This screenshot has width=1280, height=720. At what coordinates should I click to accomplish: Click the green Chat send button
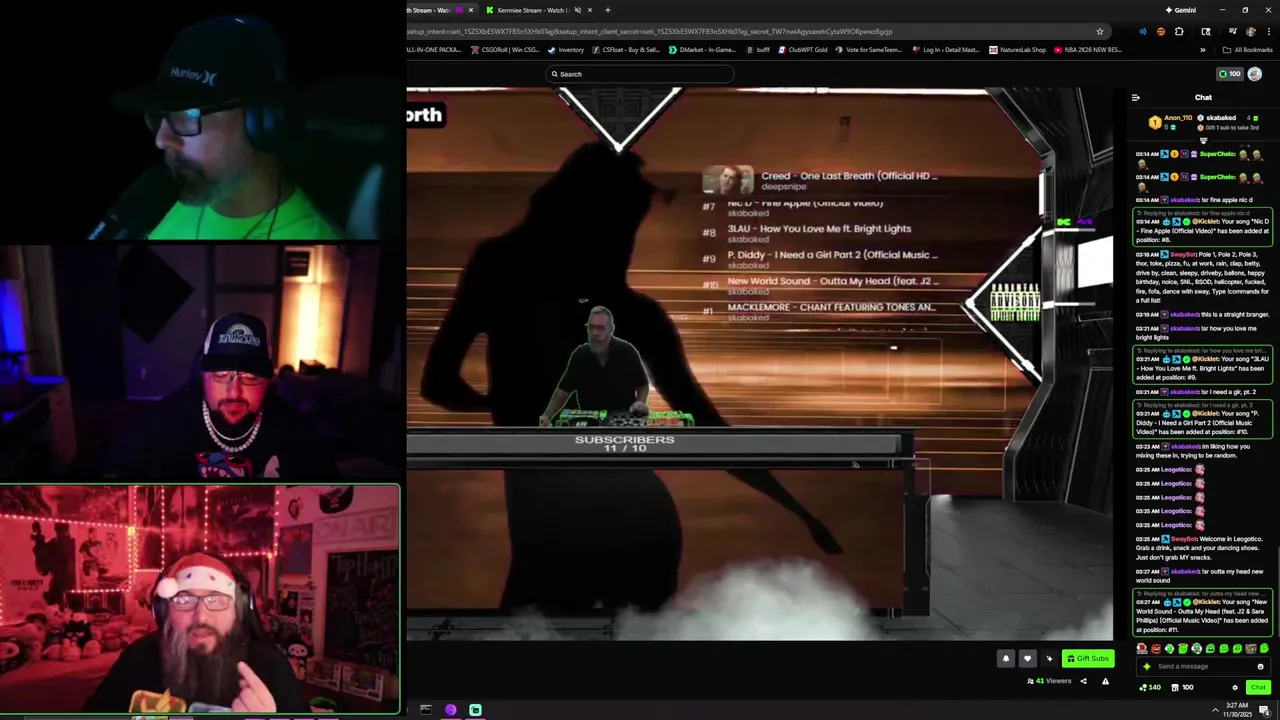click(1258, 687)
